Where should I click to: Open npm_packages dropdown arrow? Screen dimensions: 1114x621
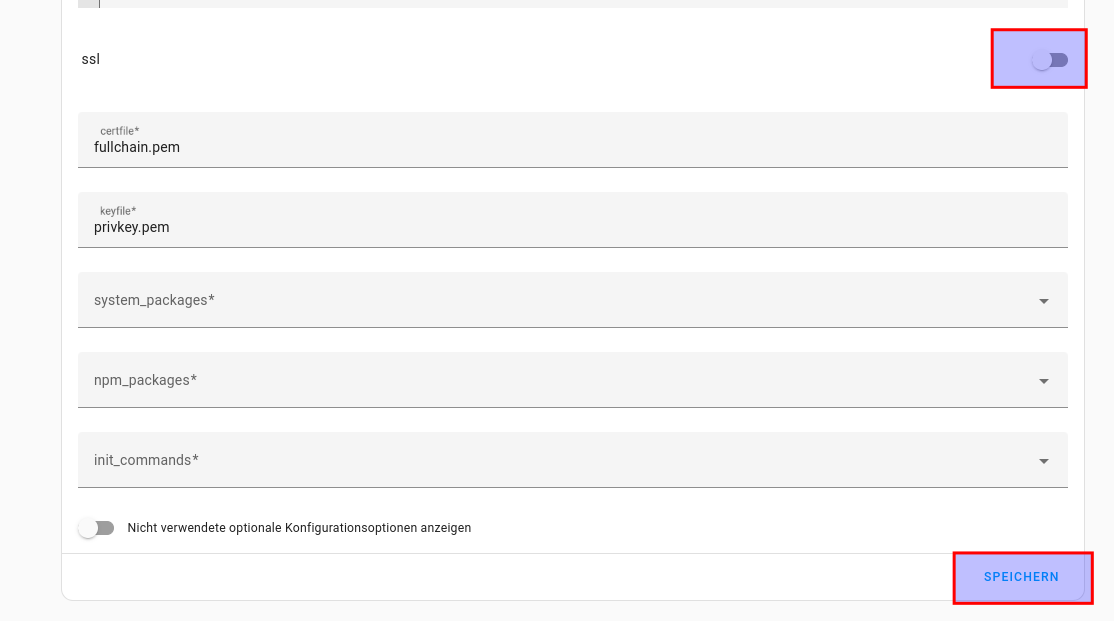click(1043, 381)
